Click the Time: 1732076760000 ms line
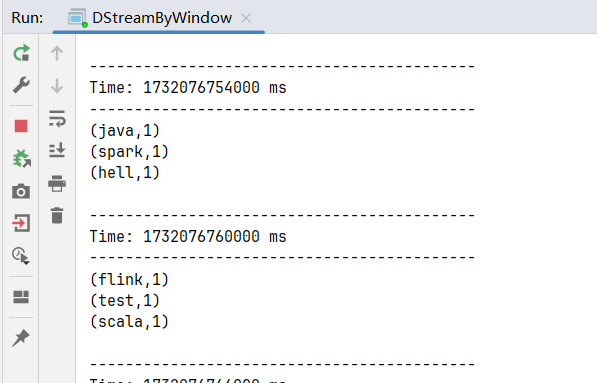Image resolution: width=597 pixels, height=383 pixels. click(x=188, y=236)
